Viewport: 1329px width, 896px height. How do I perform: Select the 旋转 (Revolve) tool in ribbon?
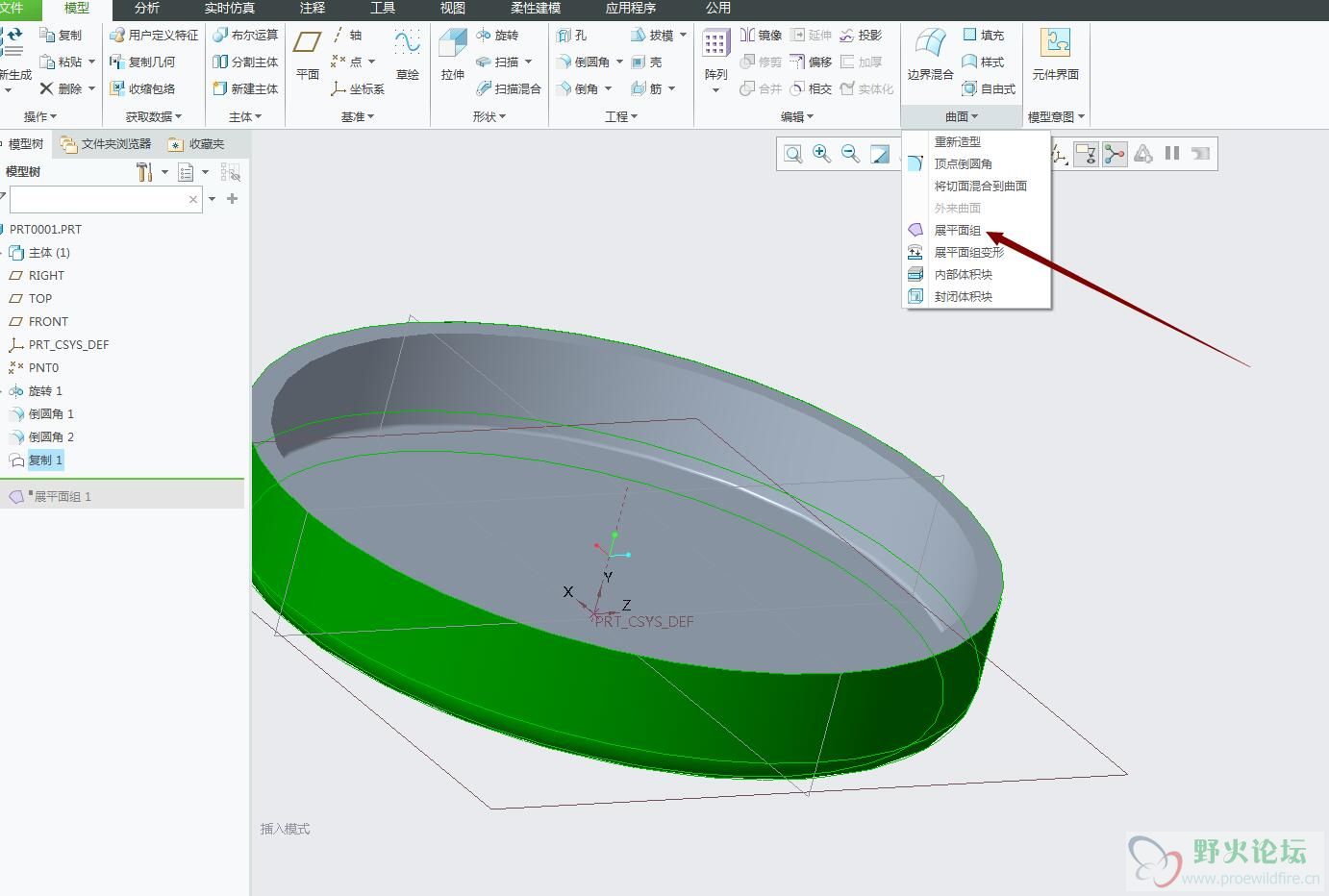click(x=497, y=35)
